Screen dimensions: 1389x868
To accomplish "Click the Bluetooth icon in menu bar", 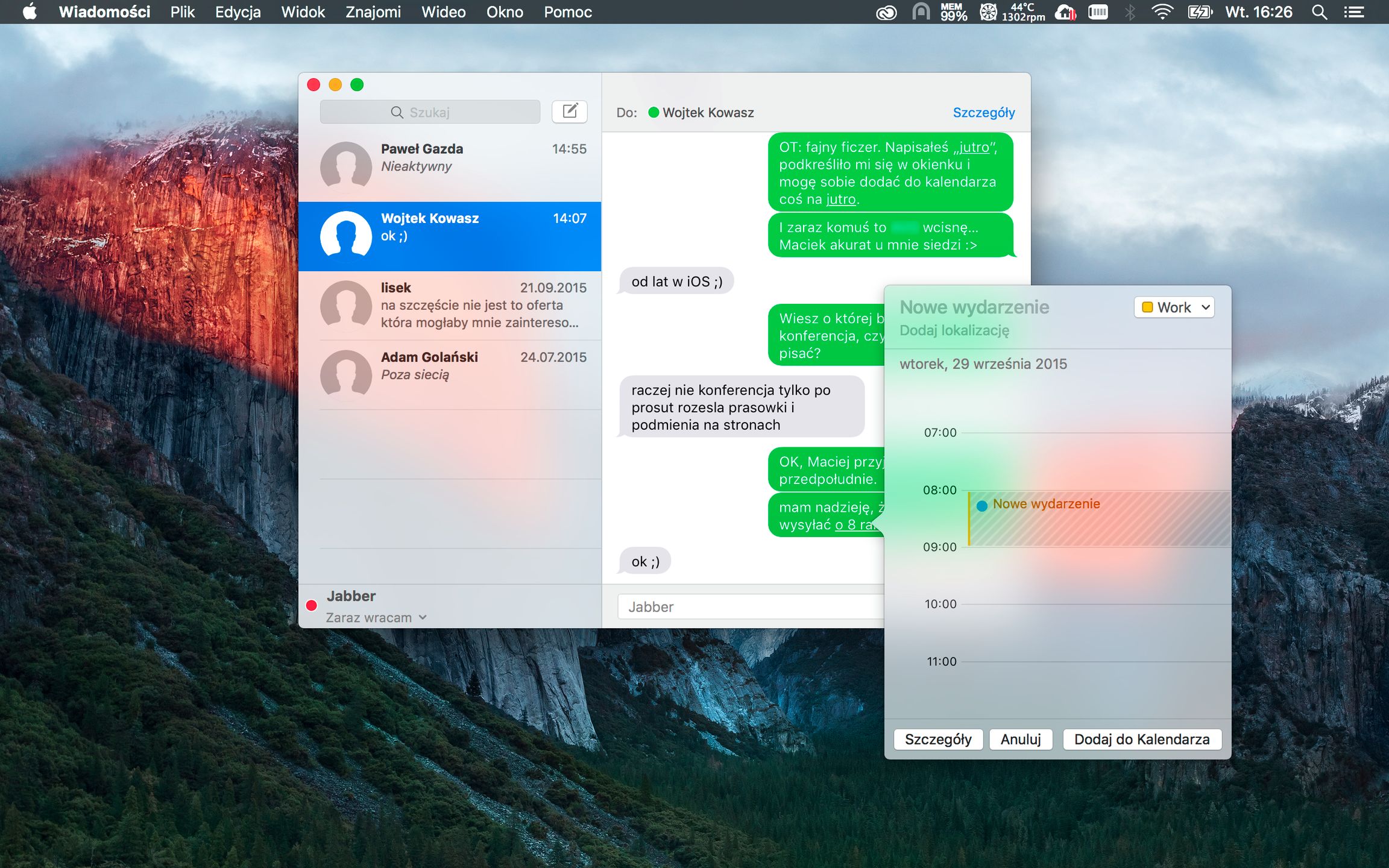I will 1130,12.
